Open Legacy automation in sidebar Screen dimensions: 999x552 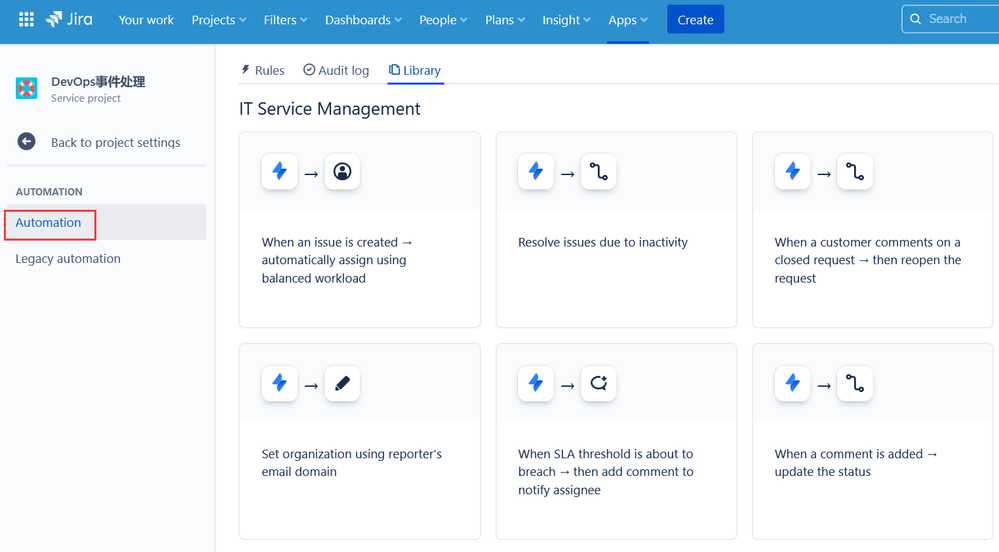[68, 259]
